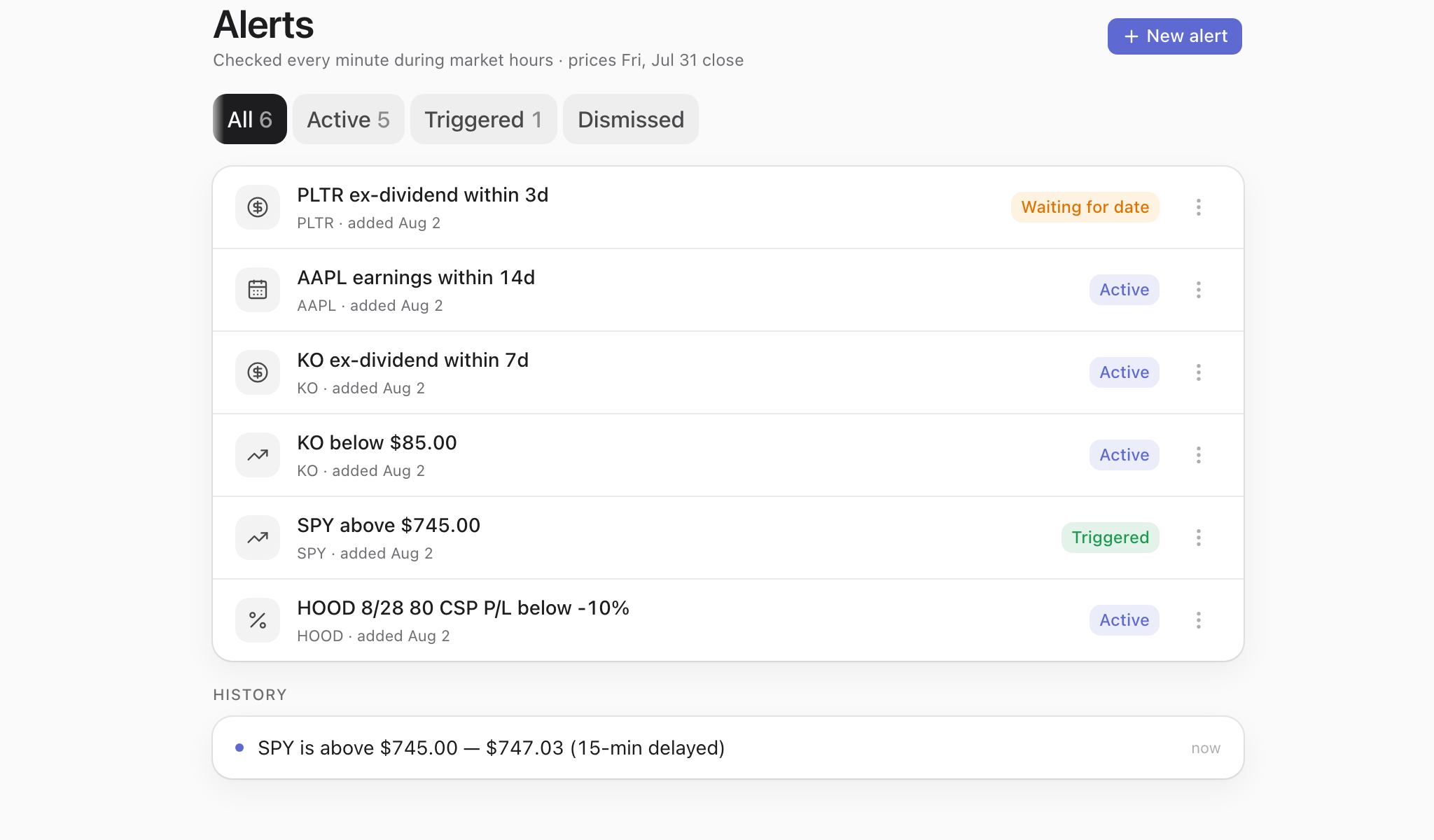Click the trend icon for SPY above $745.00
This screenshot has width=1434, height=840.
258,538
